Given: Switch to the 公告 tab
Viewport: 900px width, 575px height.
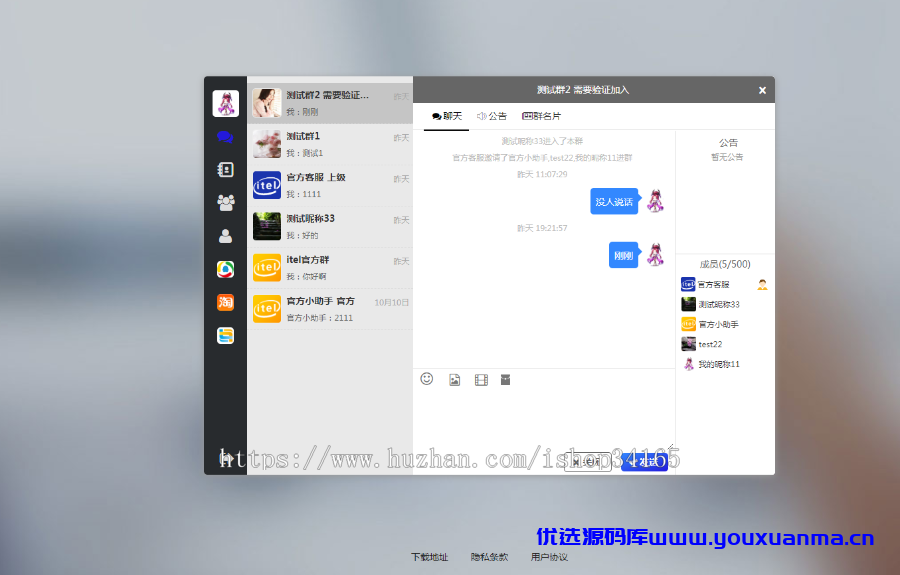Looking at the screenshot, I should (x=492, y=116).
